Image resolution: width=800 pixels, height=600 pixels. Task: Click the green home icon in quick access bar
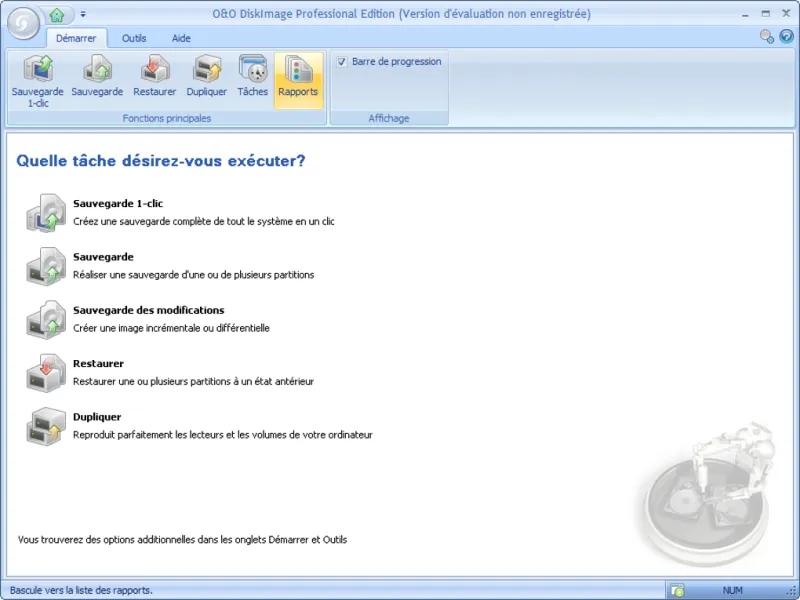click(x=57, y=15)
